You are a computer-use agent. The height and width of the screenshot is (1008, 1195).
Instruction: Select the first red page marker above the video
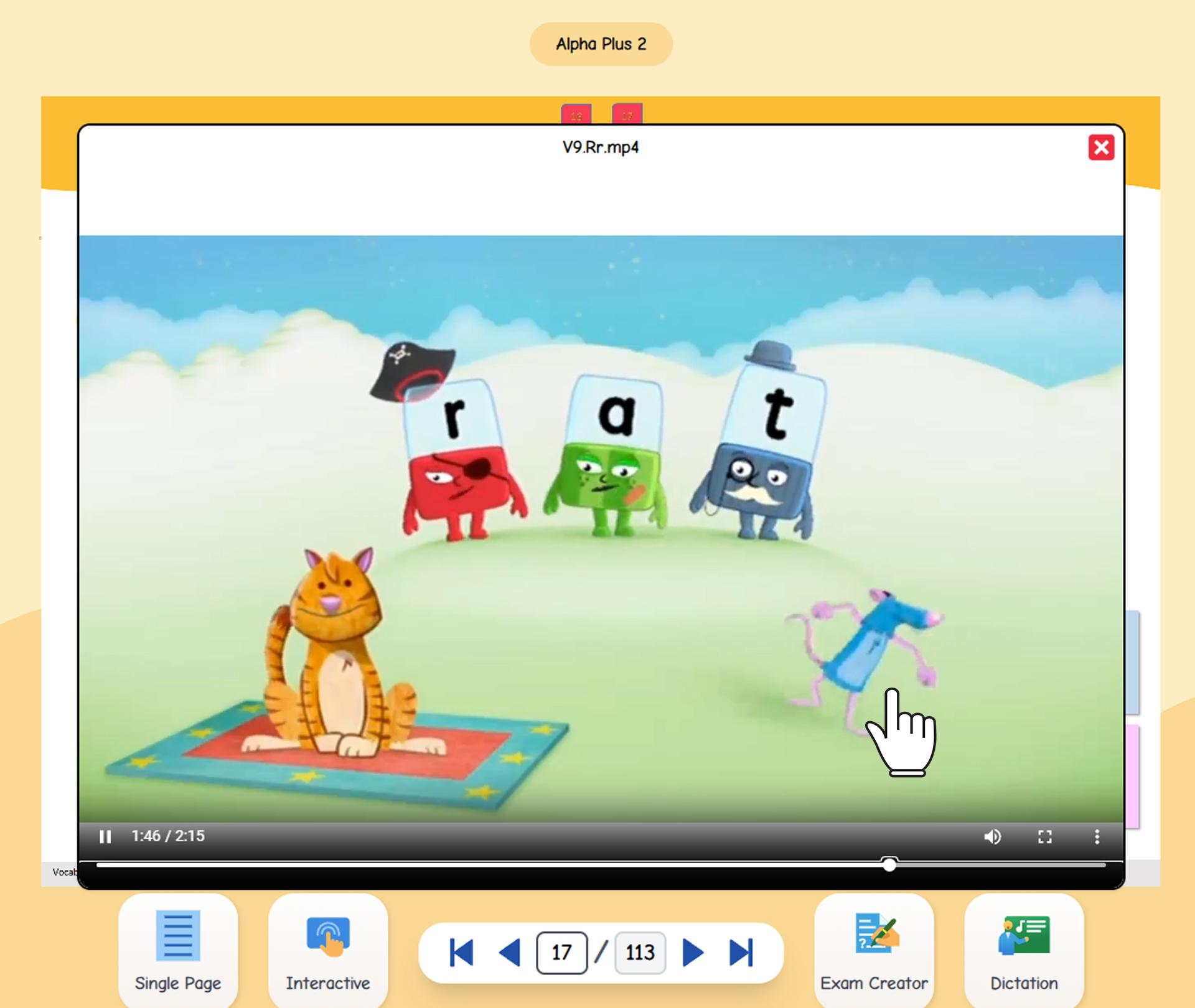pos(576,114)
